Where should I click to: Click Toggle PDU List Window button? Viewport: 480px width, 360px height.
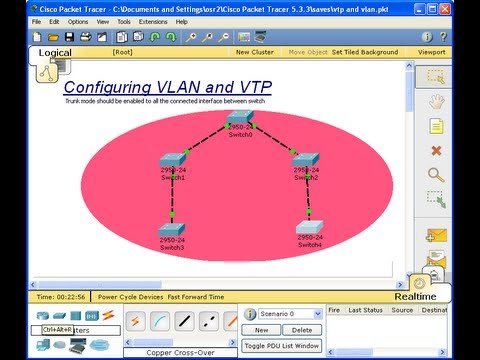click(x=282, y=346)
